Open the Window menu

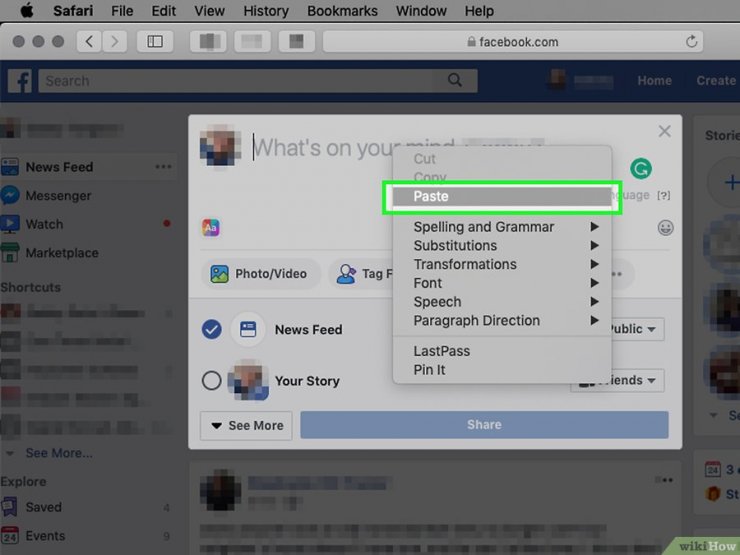[x=421, y=10]
